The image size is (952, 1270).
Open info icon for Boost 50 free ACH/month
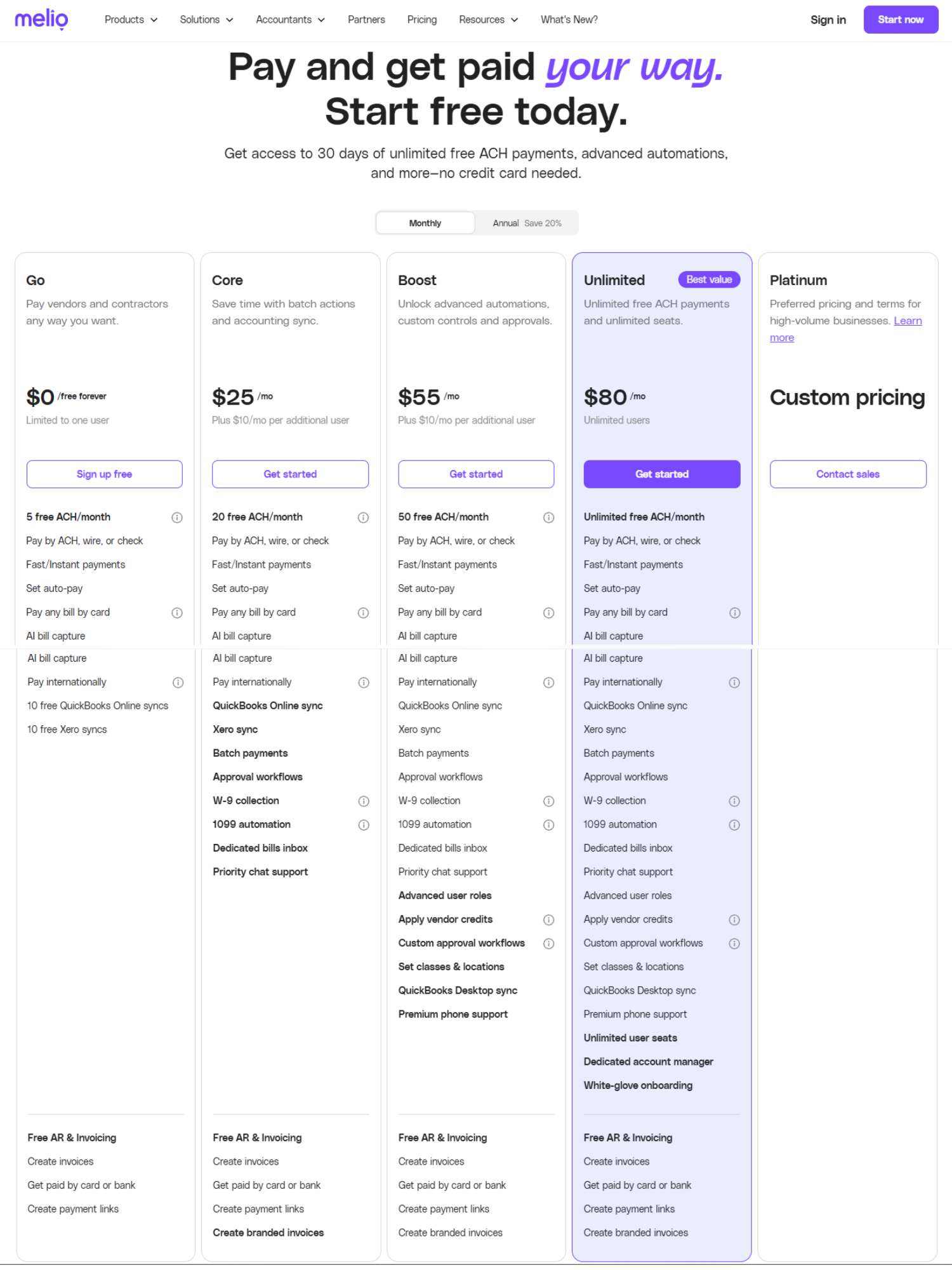(x=549, y=518)
